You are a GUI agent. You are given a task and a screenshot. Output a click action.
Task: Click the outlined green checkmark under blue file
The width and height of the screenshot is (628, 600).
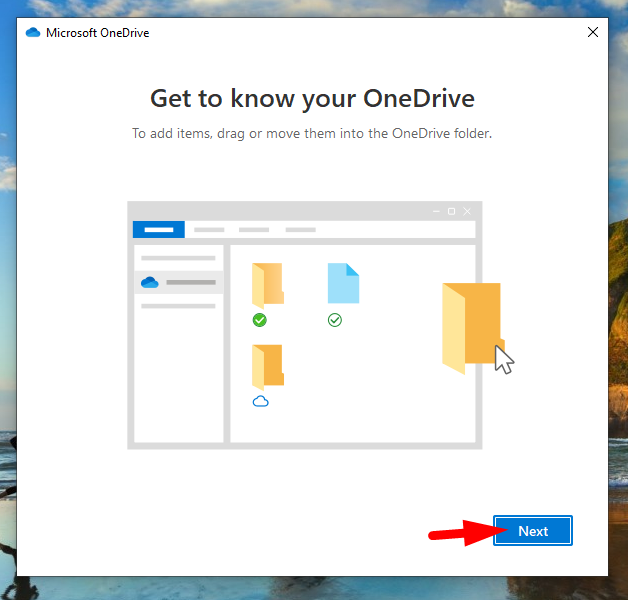(335, 320)
